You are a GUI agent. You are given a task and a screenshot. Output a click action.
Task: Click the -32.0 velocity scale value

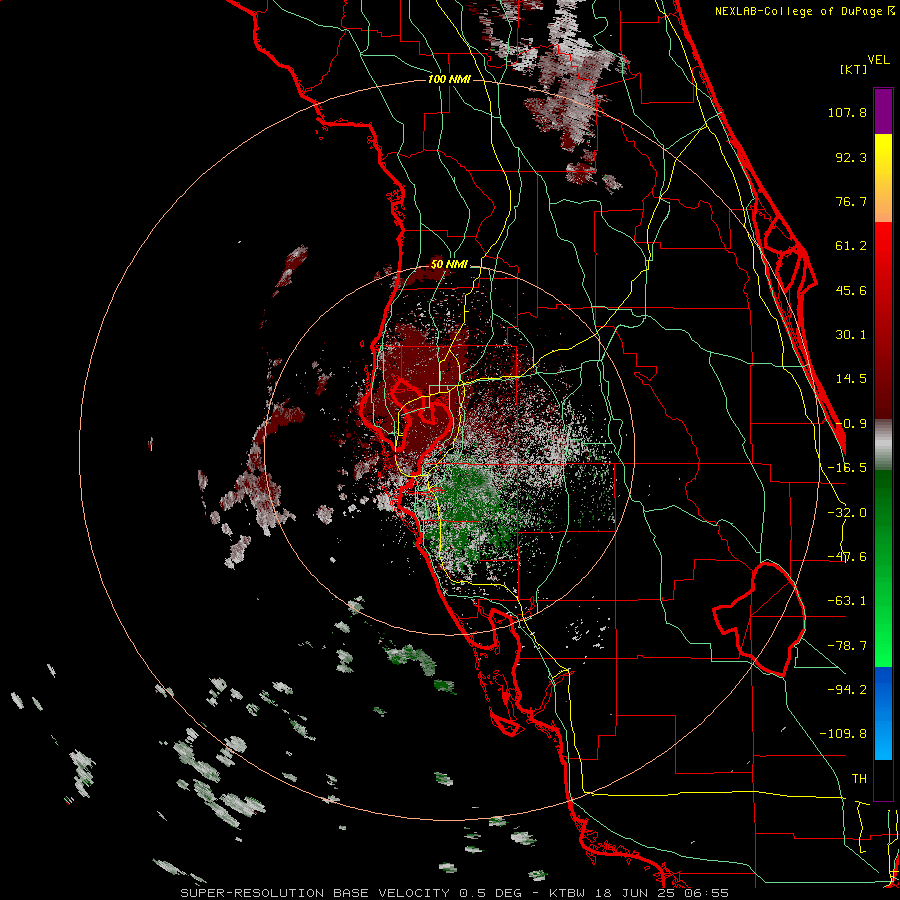847,513
